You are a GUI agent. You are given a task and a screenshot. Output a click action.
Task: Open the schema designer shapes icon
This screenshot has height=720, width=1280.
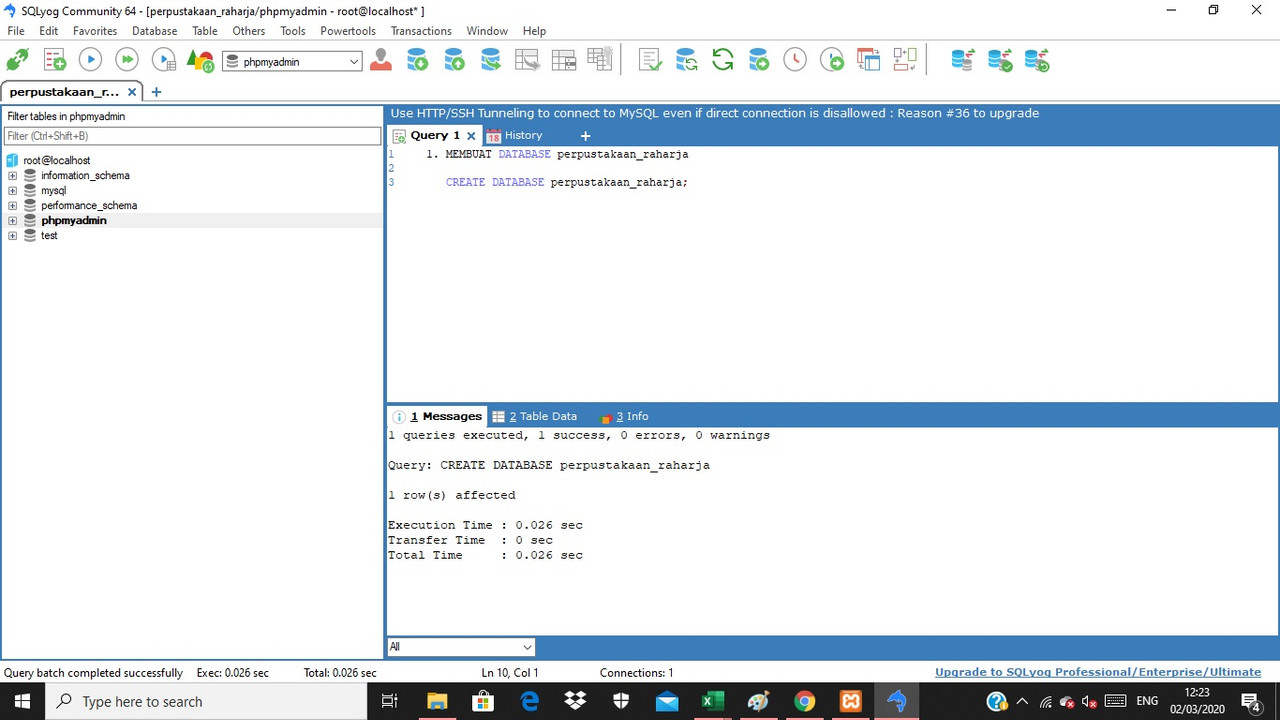pos(200,60)
